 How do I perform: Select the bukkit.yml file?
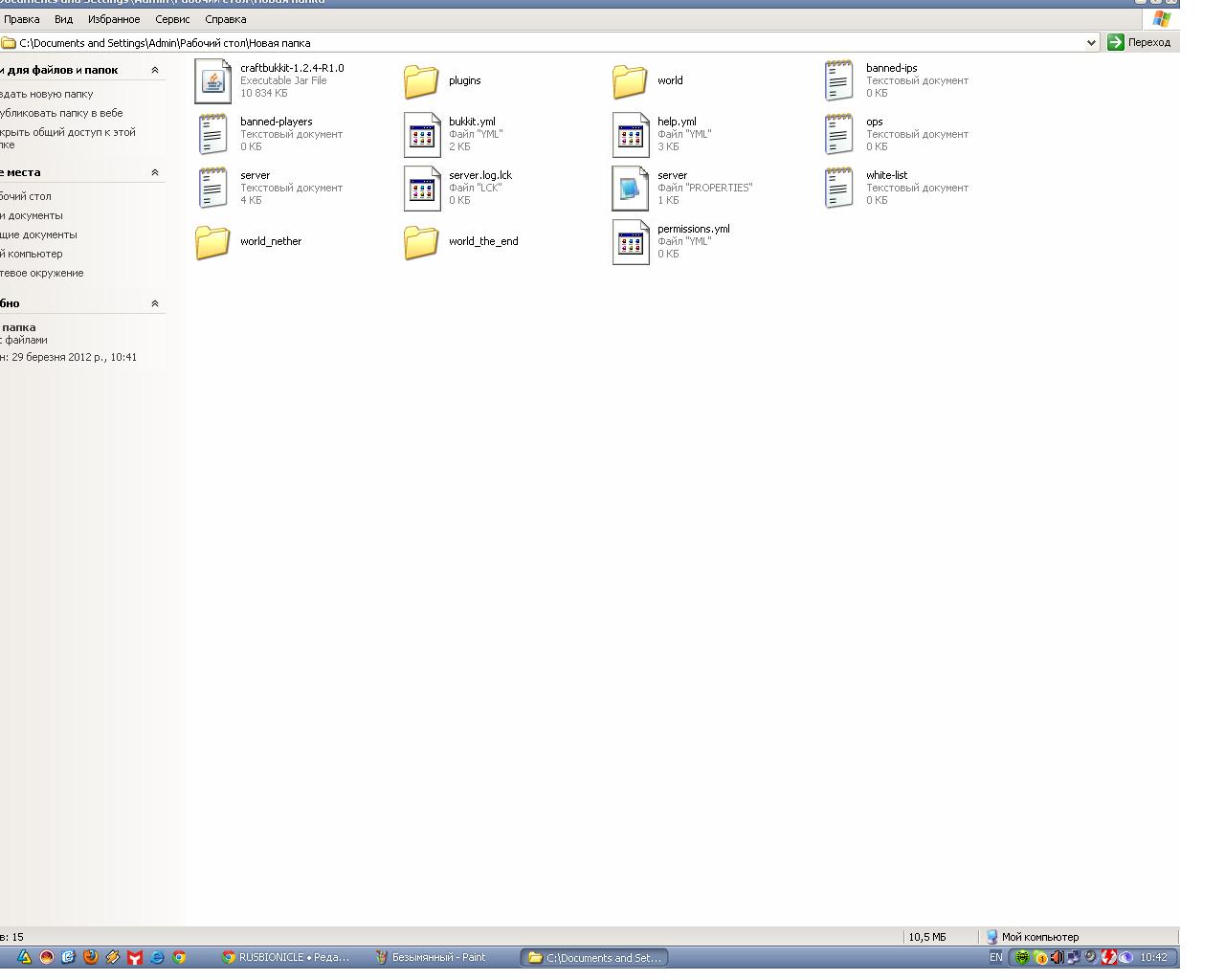tap(453, 134)
